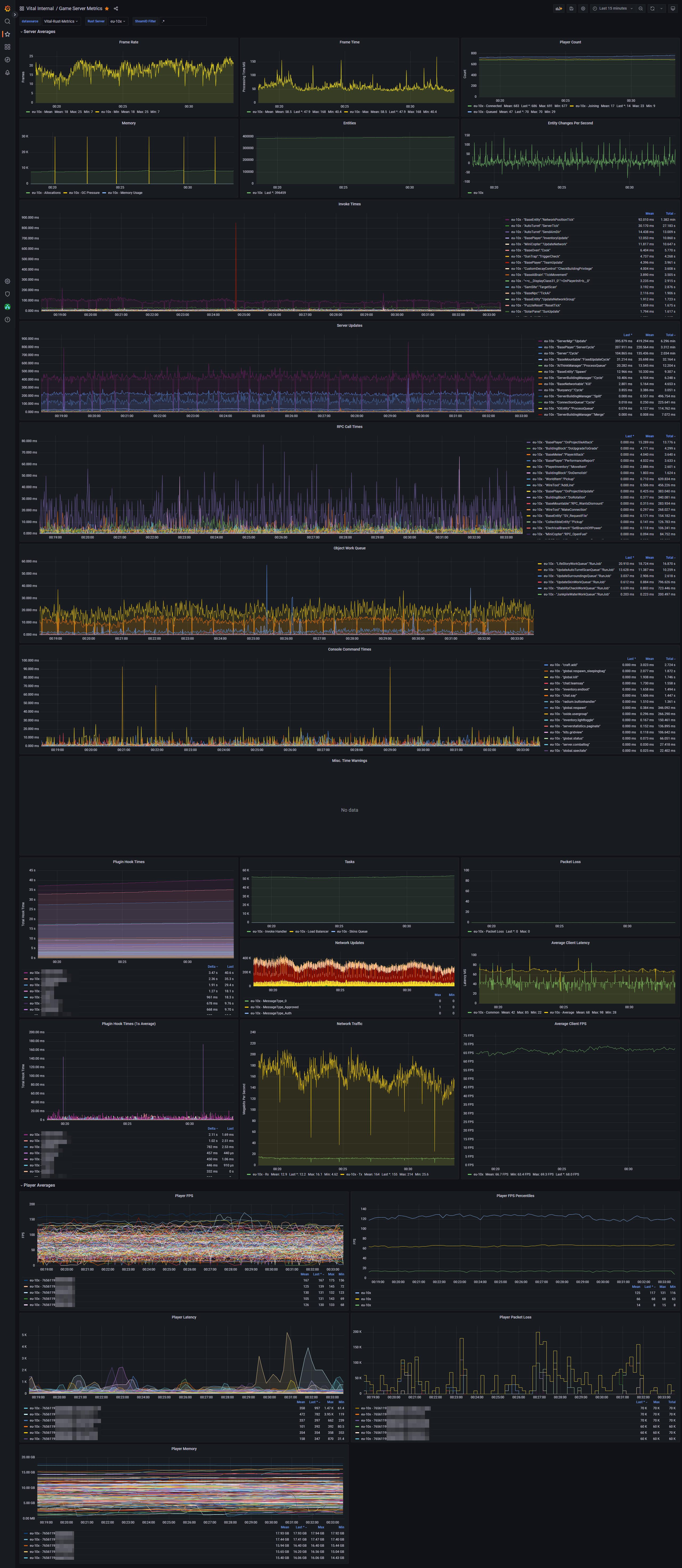Open Alerting bell in sidebar

click(7, 72)
